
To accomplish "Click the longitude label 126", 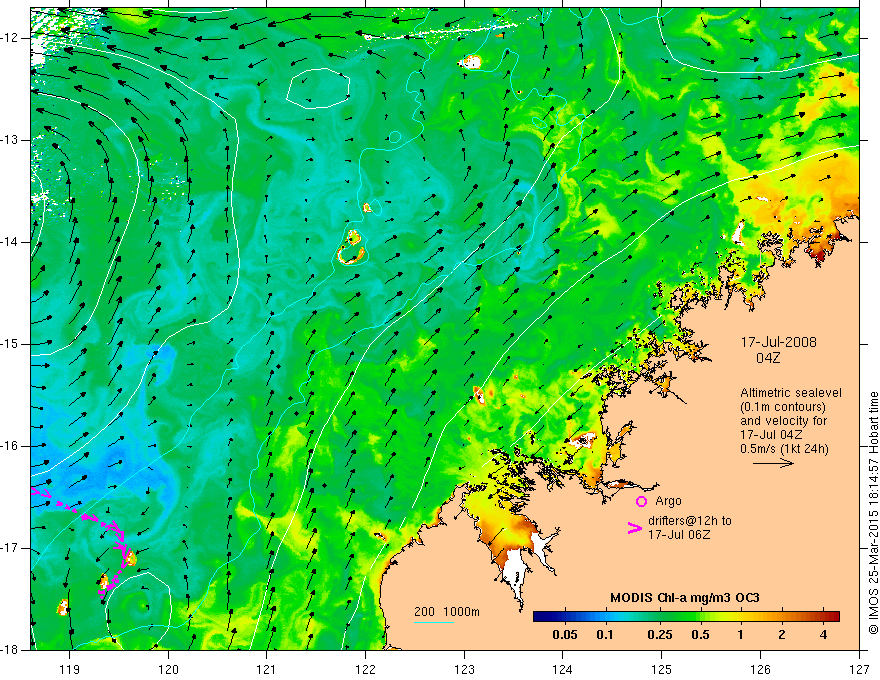I will (x=760, y=669).
